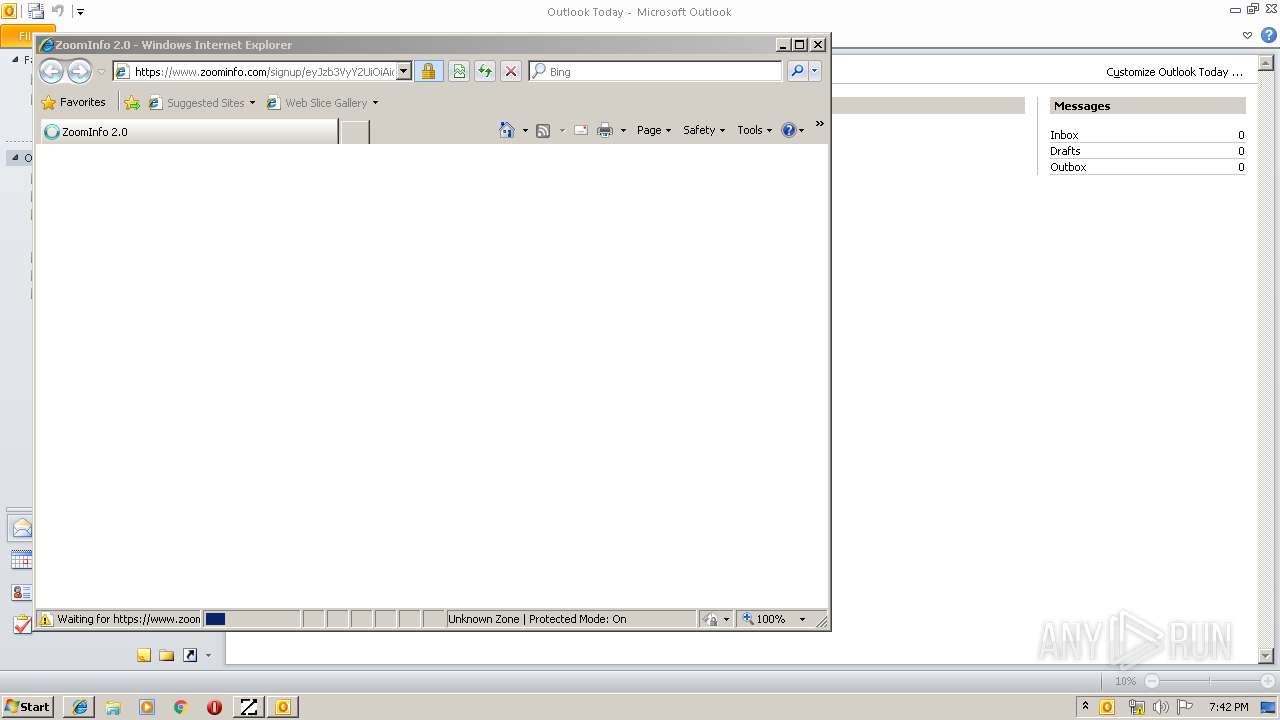Viewport: 1280px width, 720px height.
Task: Open Drafts in Outlook Messages
Action: tap(1065, 151)
